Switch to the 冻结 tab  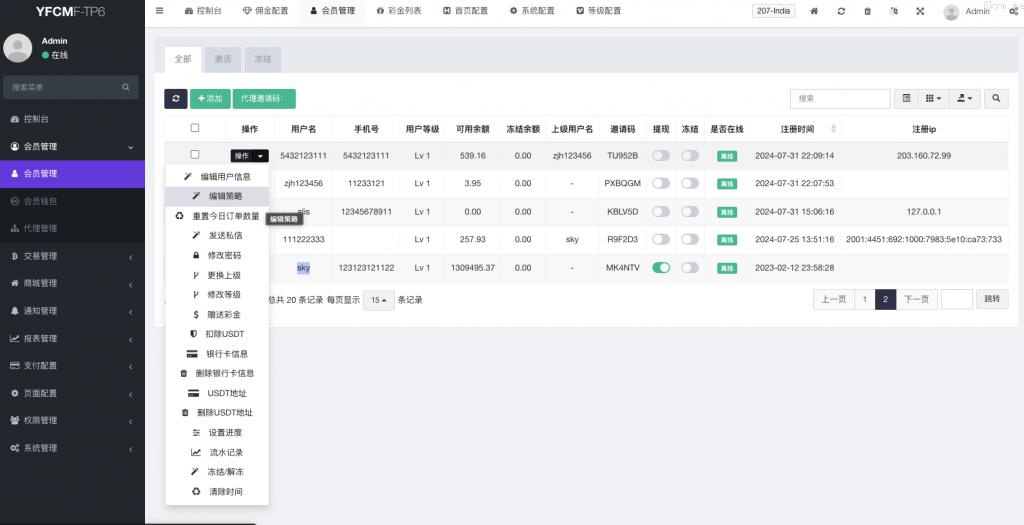point(262,59)
